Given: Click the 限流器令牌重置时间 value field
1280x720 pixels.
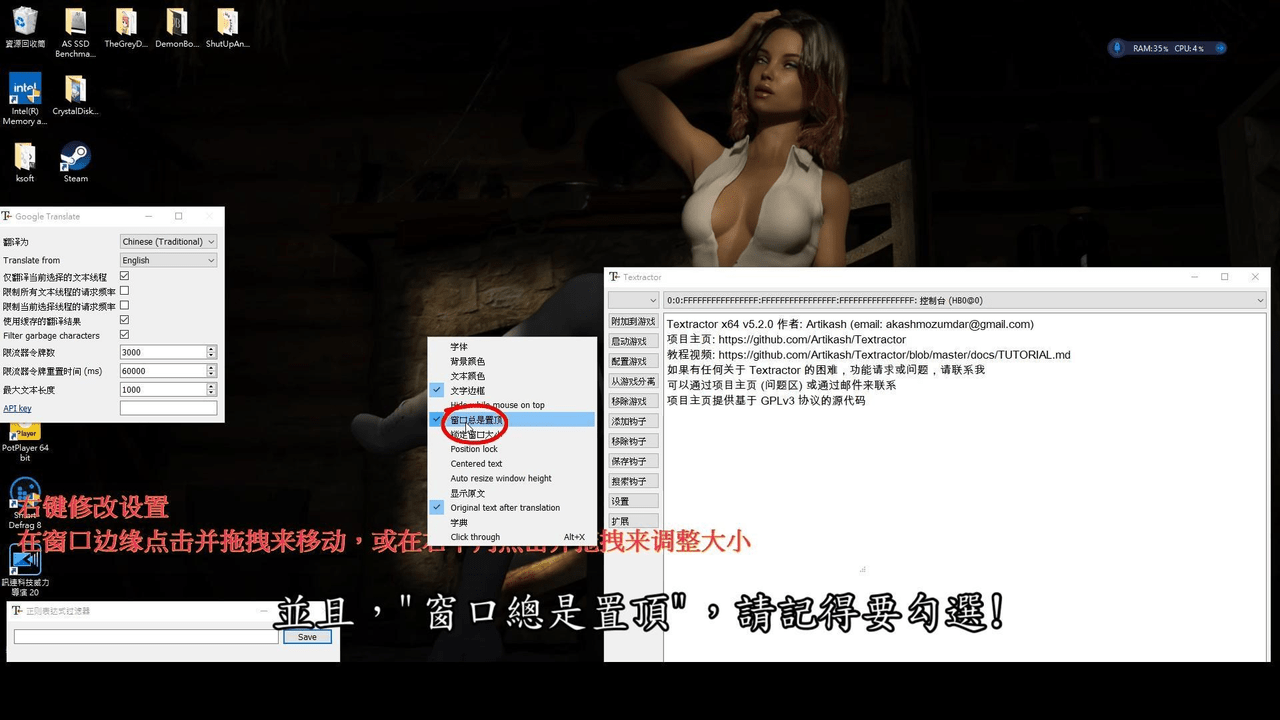Looking at the screenshot, I should [163, 371].
